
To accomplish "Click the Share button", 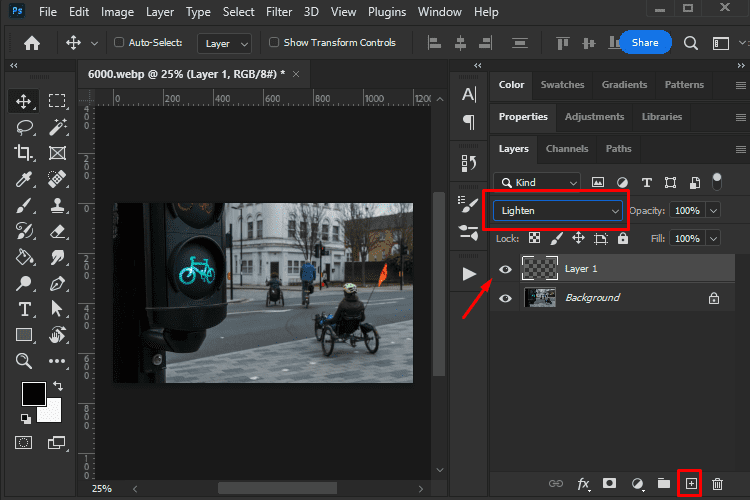I will click(x=645, y=42).
